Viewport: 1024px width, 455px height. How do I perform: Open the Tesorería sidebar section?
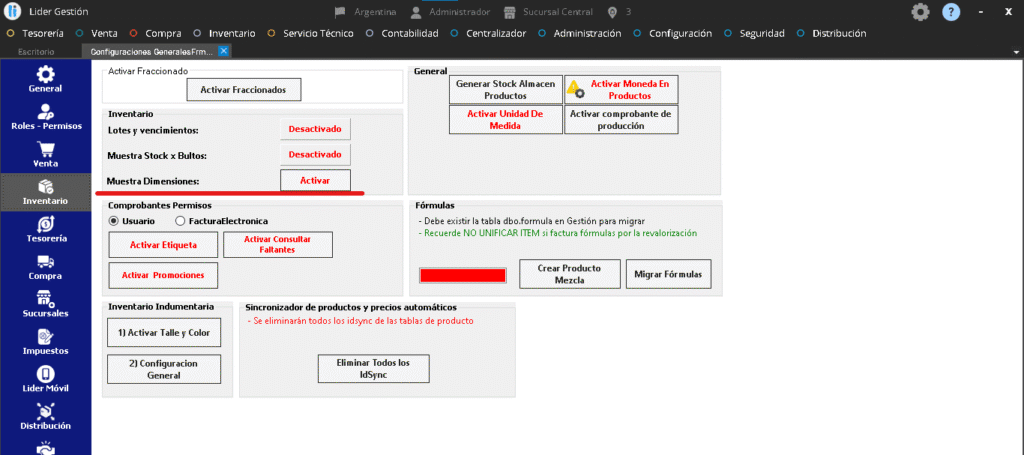[x=45, y=229]
